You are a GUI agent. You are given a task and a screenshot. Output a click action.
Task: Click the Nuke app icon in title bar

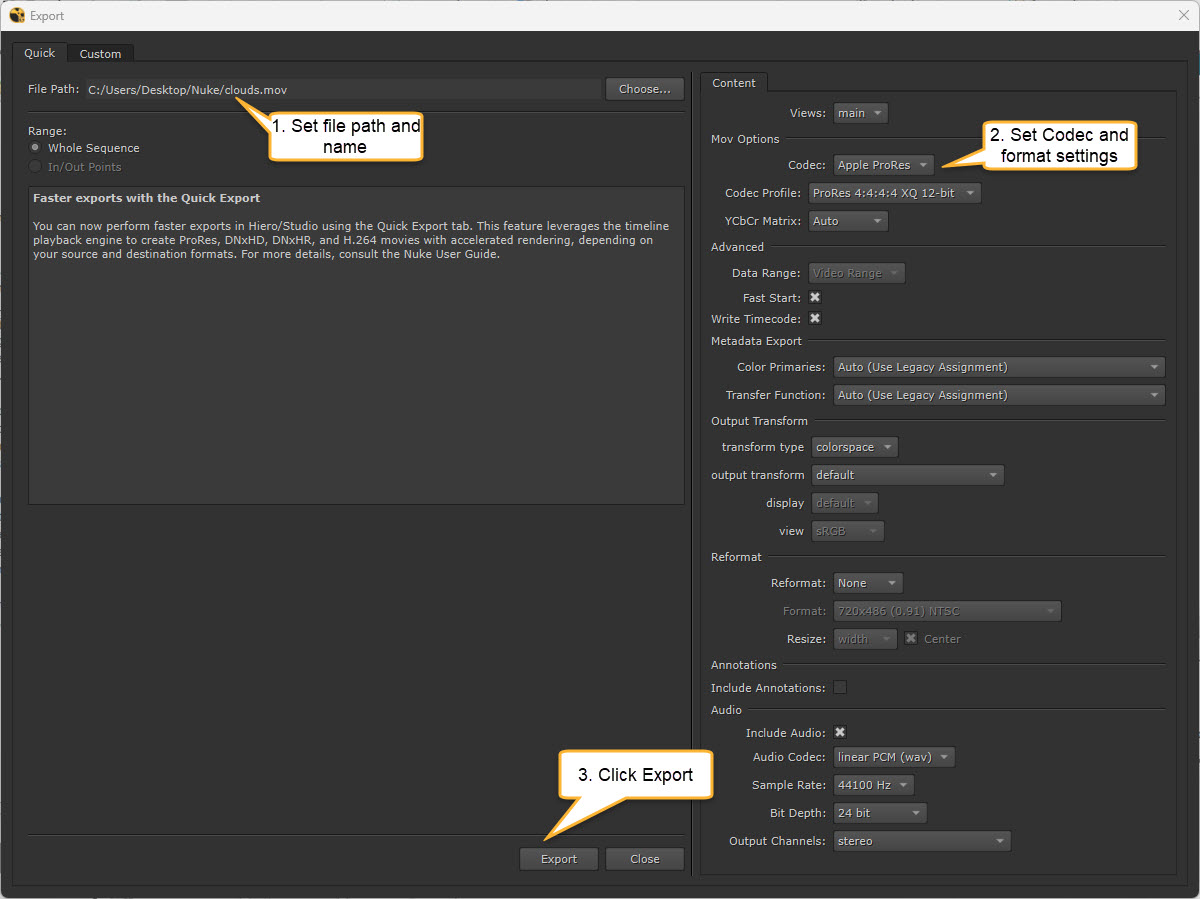click(17, 15)
